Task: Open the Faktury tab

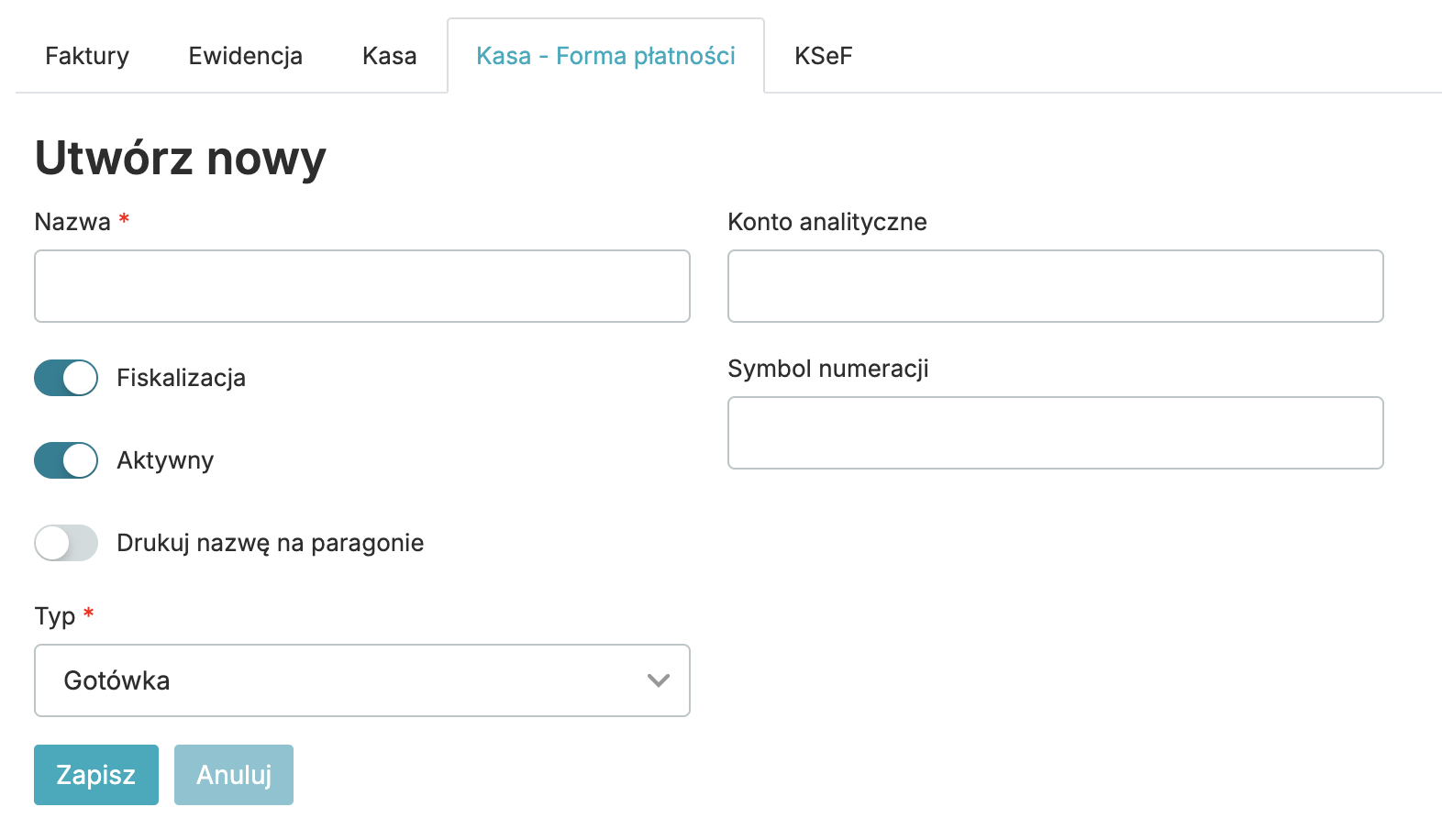Action: pyautogui.click(x=87, y=56)
